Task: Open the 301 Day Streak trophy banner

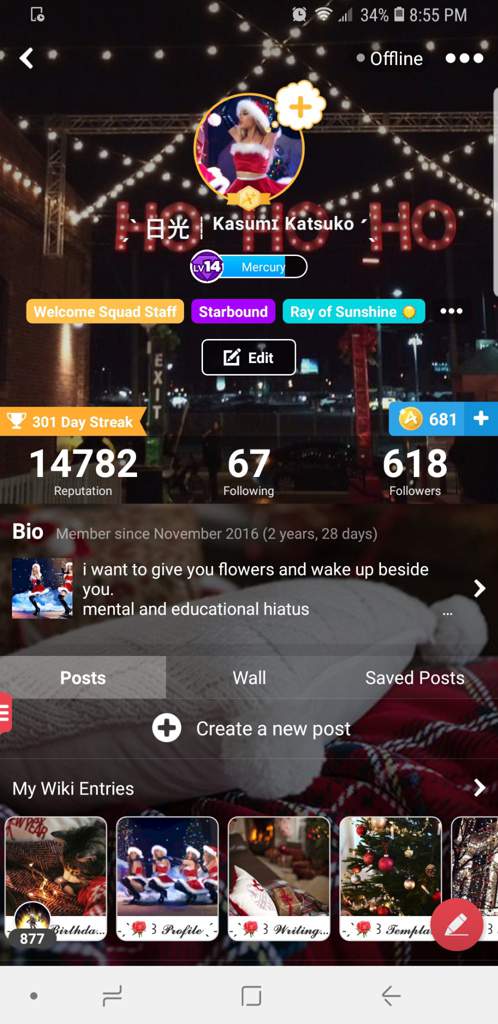Action: tap(72, 422)
